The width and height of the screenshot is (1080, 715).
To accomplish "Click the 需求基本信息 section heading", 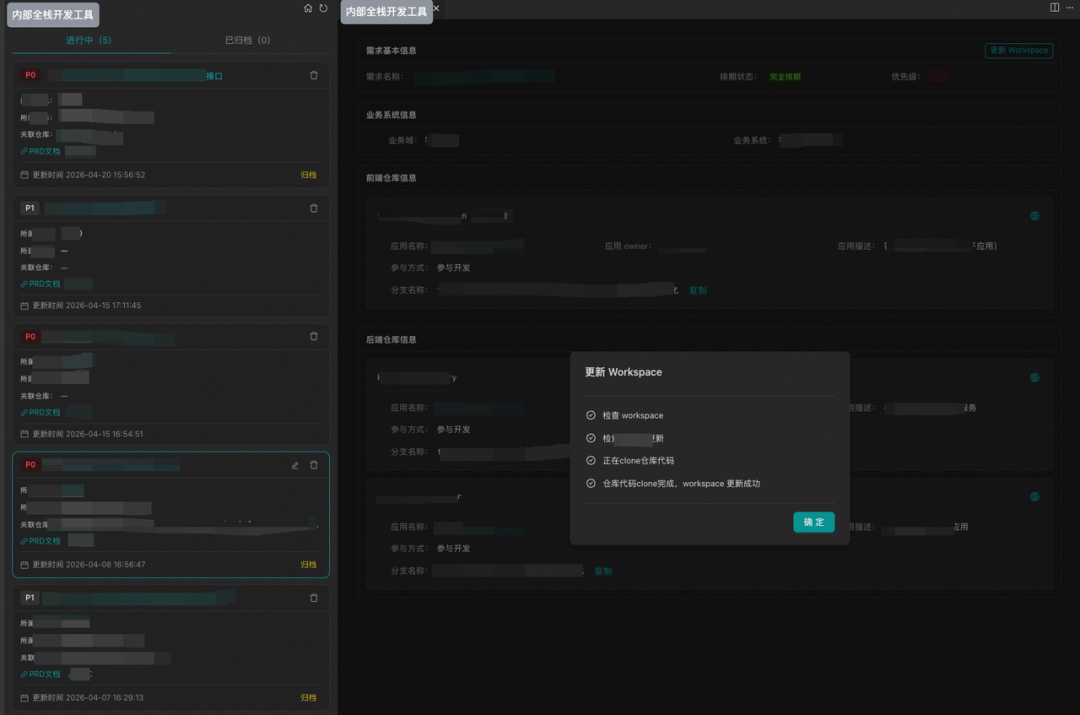I will point(391,50).
